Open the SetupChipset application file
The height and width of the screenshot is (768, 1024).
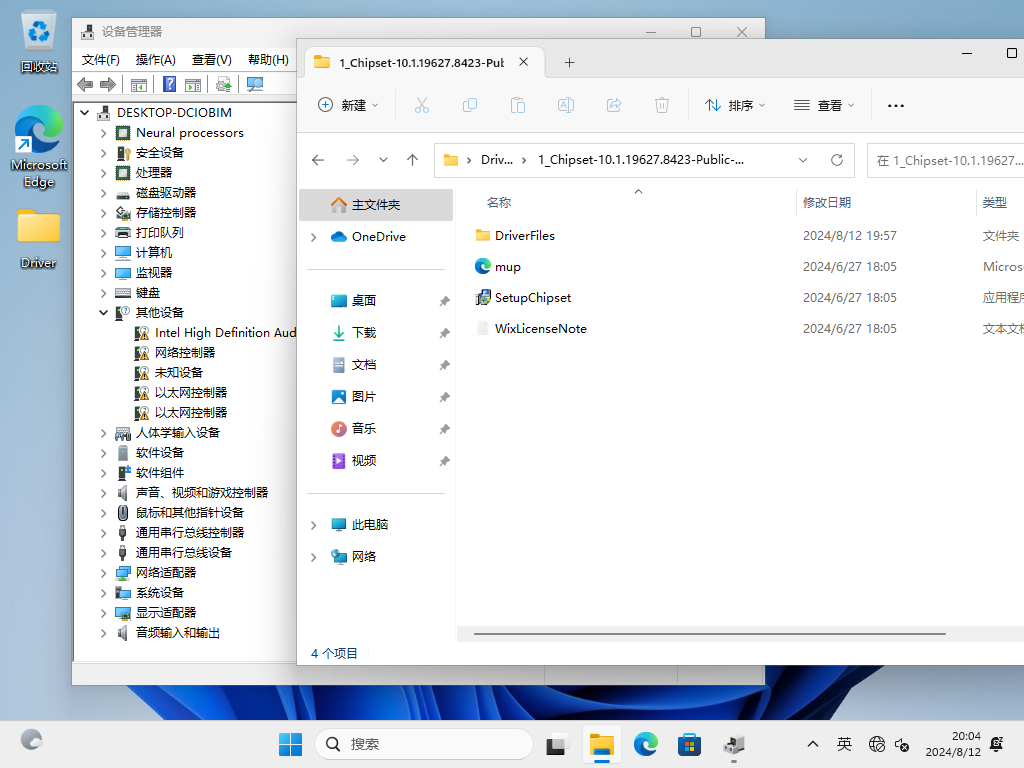pos(532,298)
